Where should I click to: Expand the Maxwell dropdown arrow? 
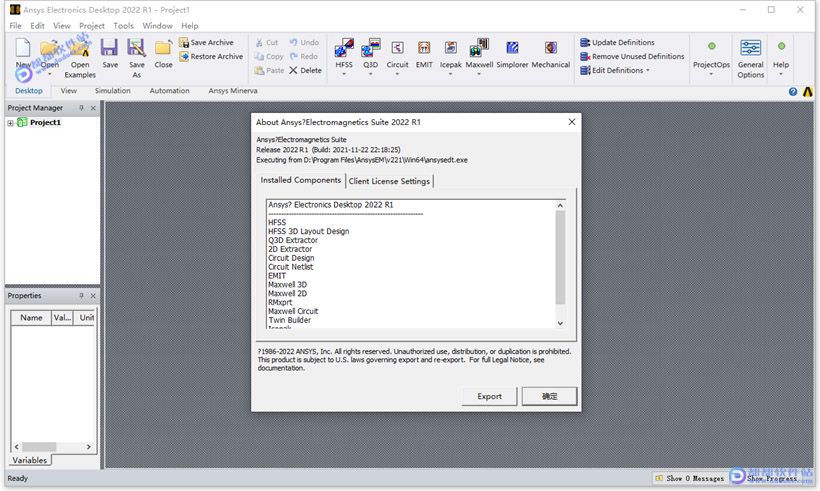point(479,74)
